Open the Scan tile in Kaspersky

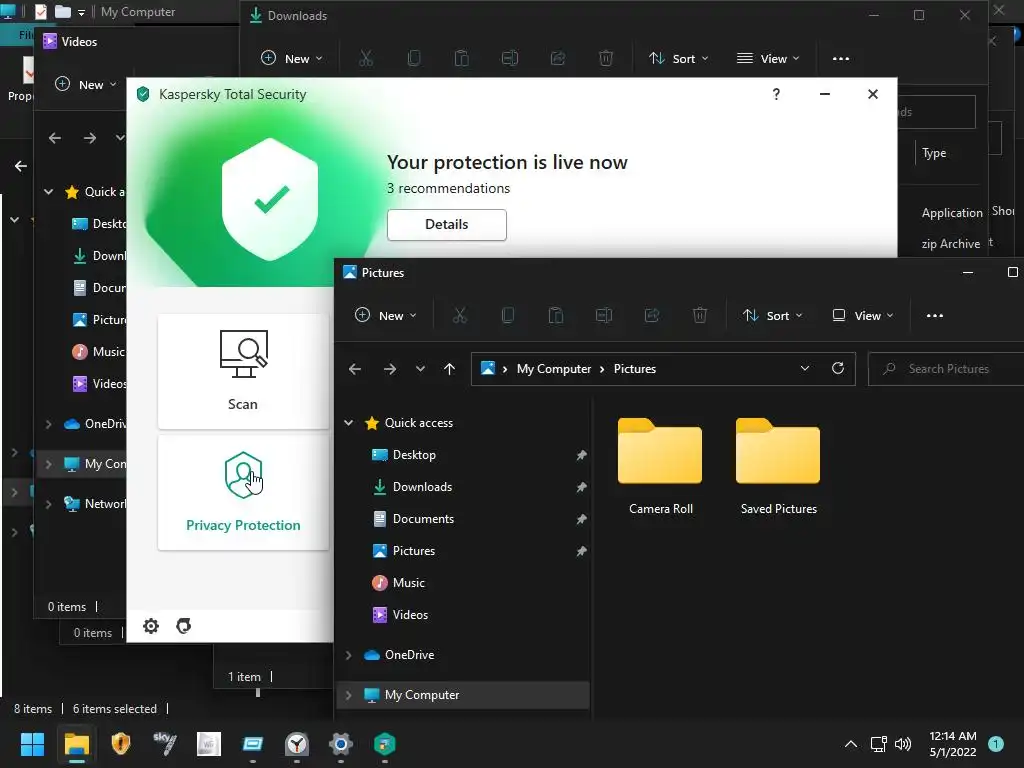click(x=243, y=371)
